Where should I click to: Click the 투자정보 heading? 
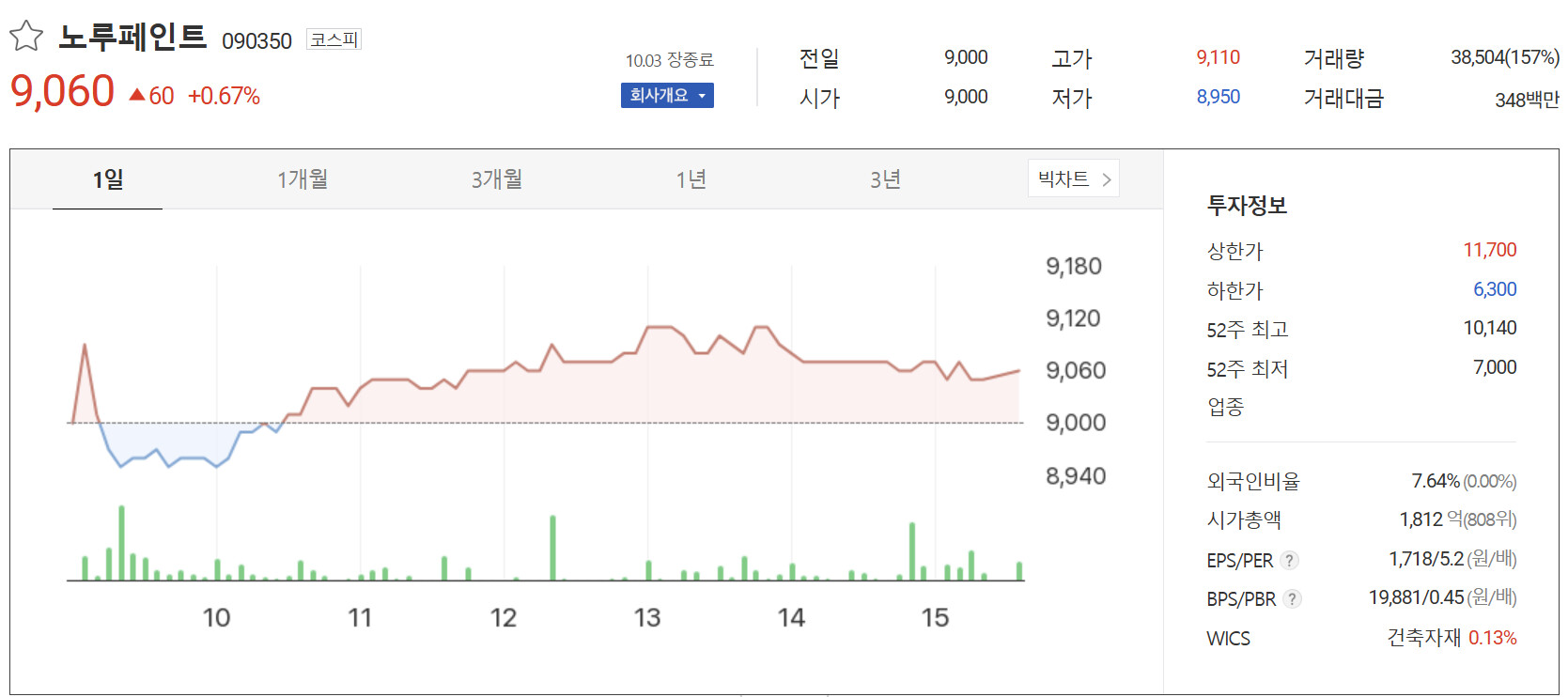1247,205
